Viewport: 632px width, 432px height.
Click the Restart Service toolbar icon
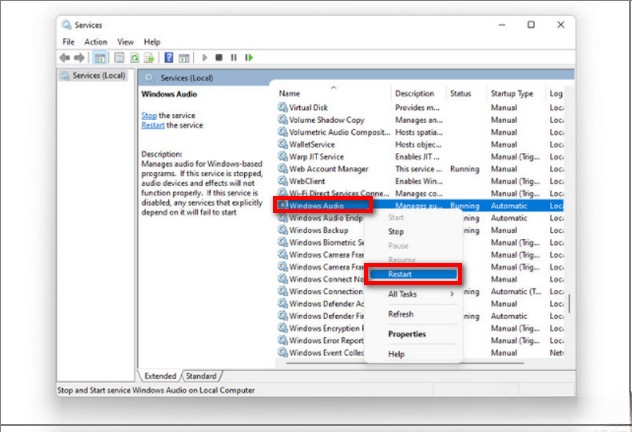249,58
